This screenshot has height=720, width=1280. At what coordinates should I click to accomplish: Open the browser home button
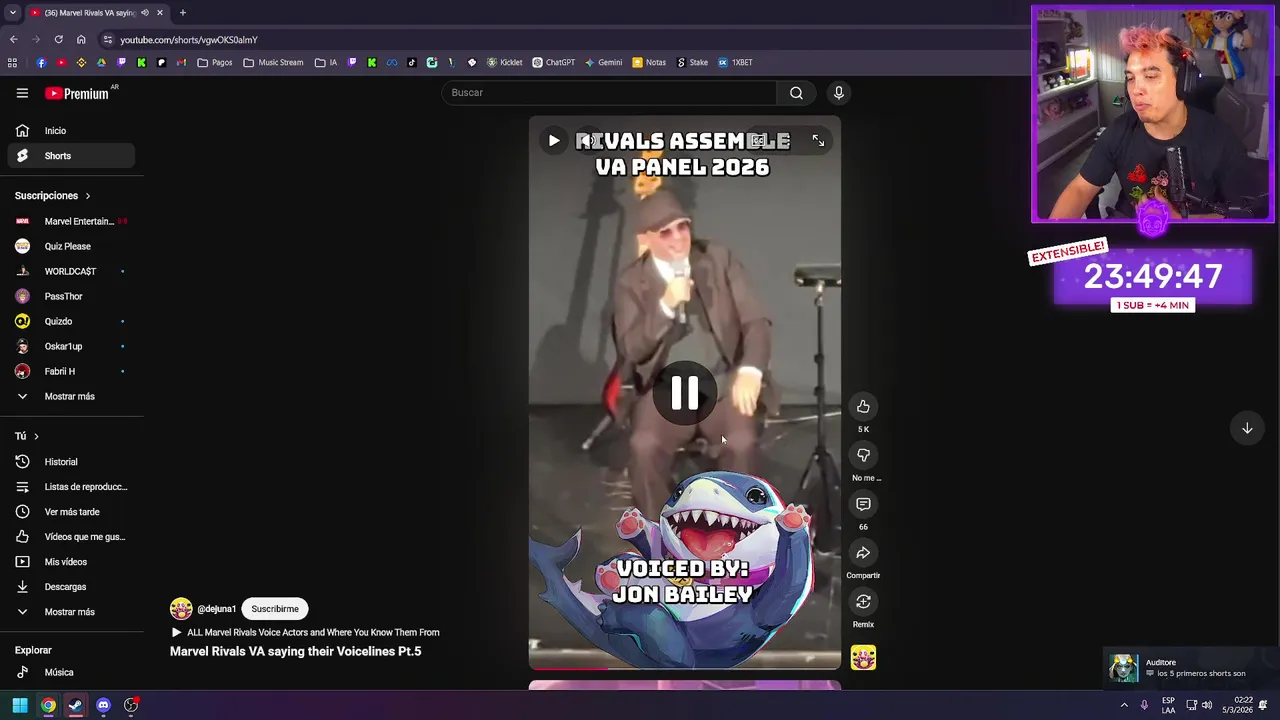[x=81, y=40]
